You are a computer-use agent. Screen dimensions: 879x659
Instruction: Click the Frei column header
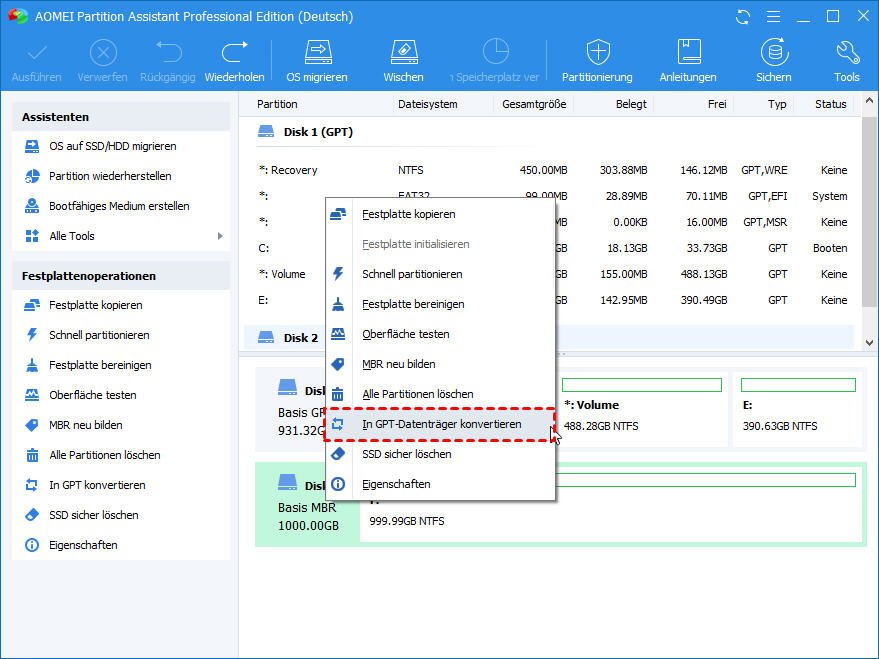pos(717,104)
